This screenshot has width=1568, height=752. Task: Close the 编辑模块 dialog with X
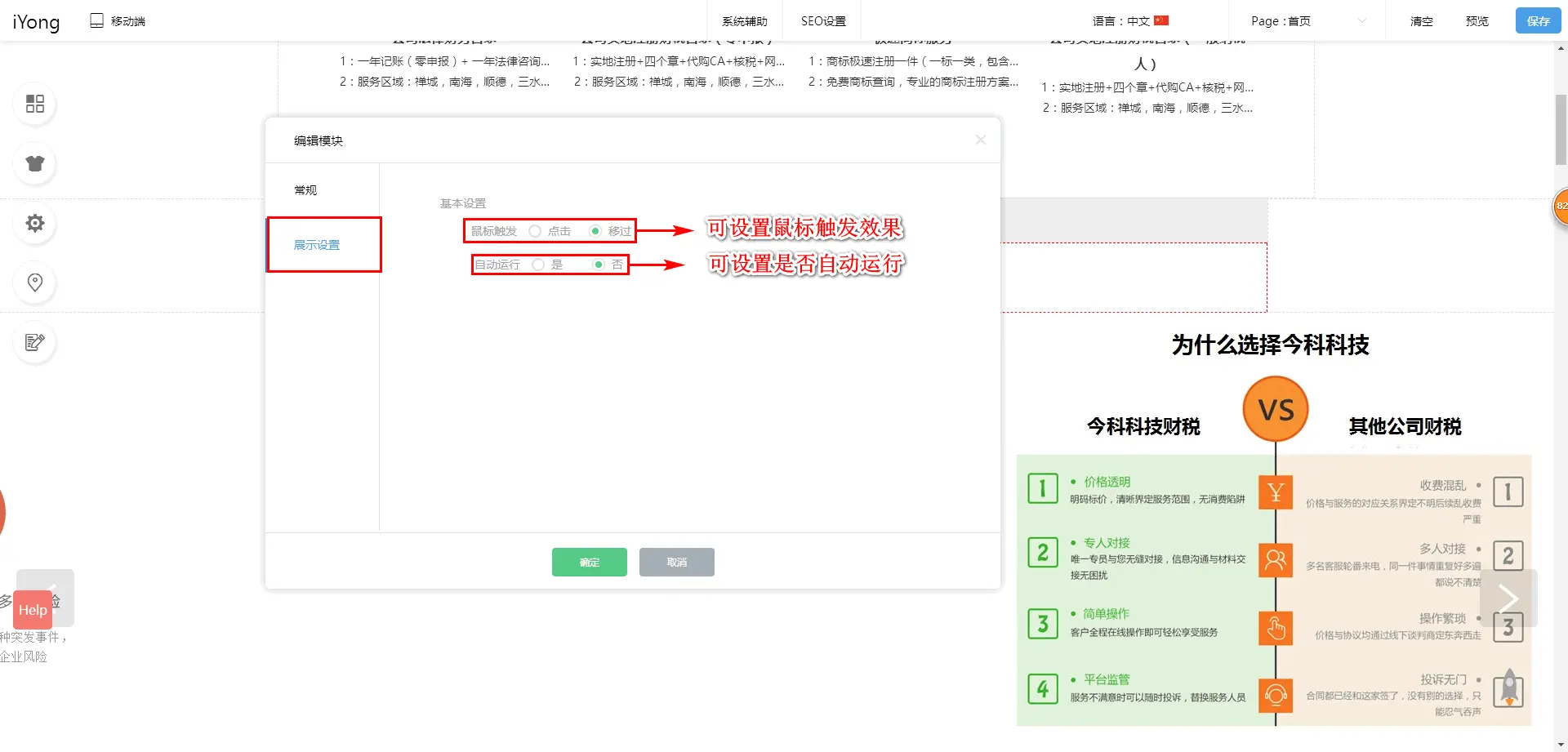coord(980,140)
